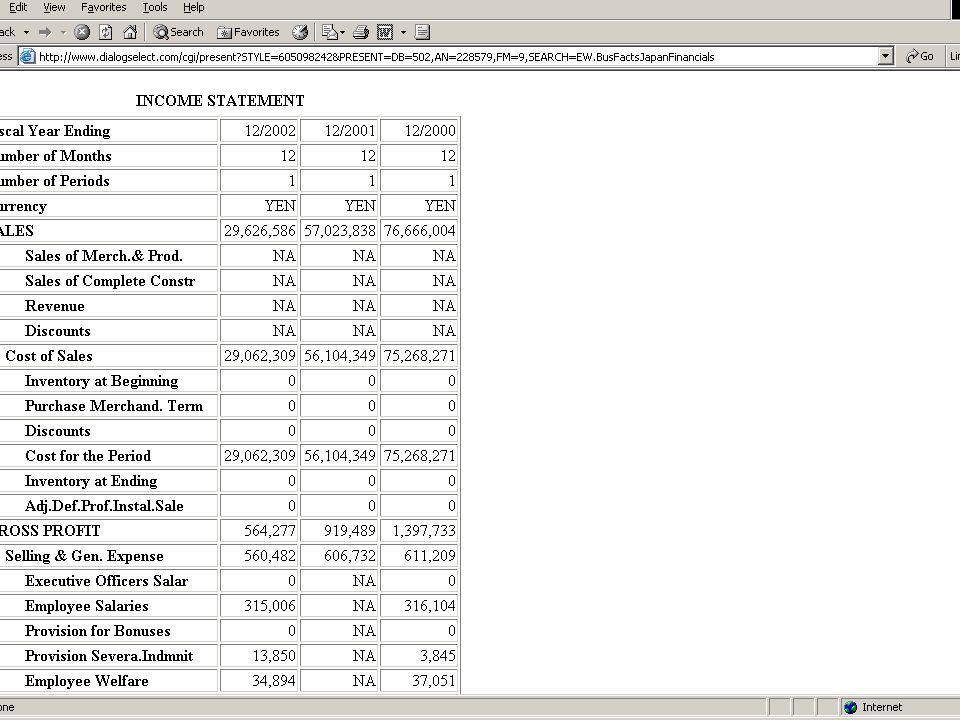
Task: Click the Employee Welfare row label
Action: pos(87,681)
